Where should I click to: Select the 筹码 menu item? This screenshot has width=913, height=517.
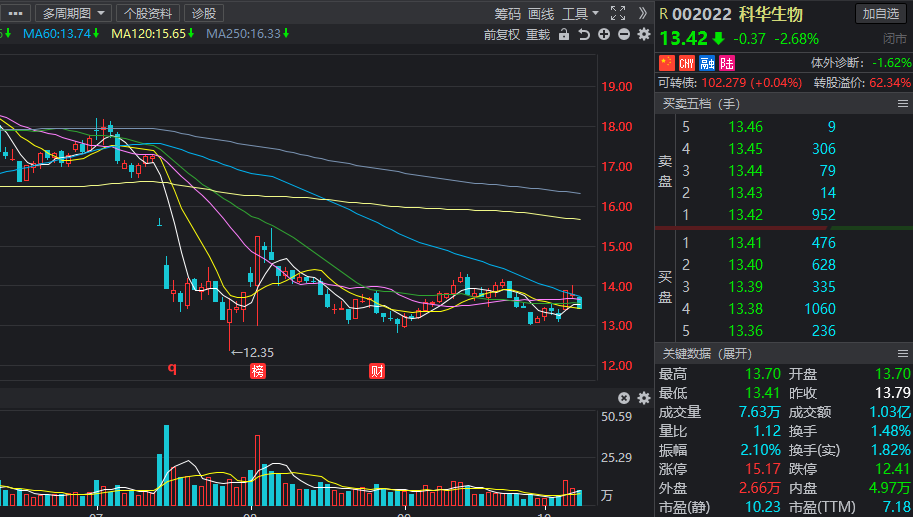point(507,13)
